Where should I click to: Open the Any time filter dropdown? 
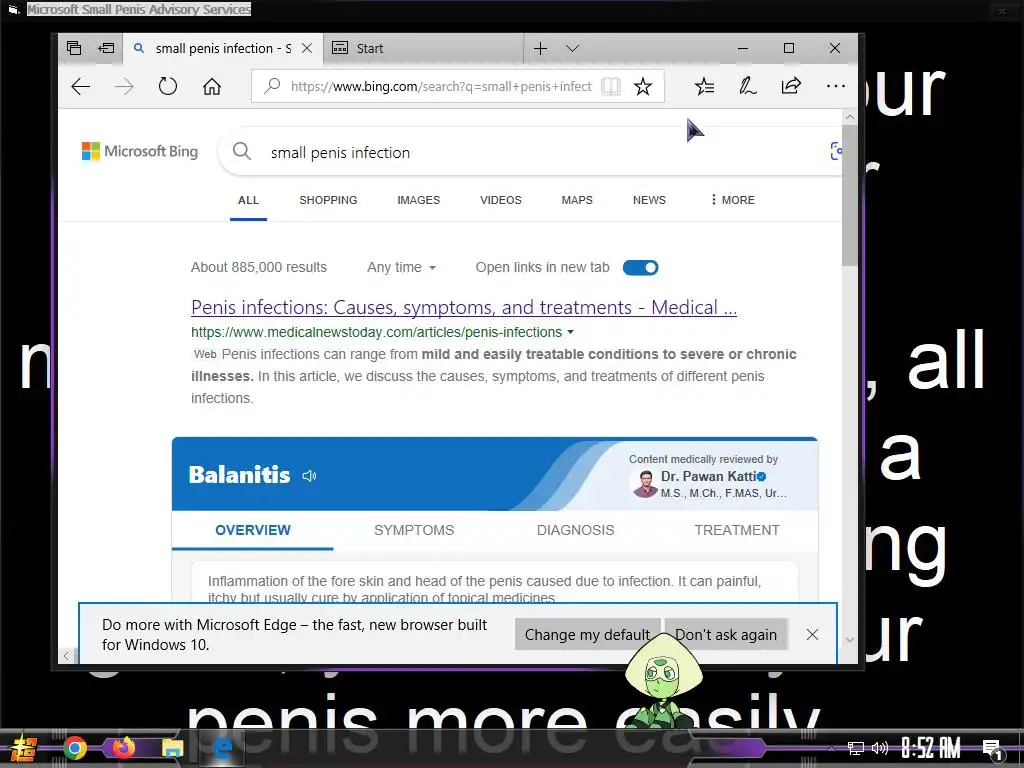[x=401, y=267]
